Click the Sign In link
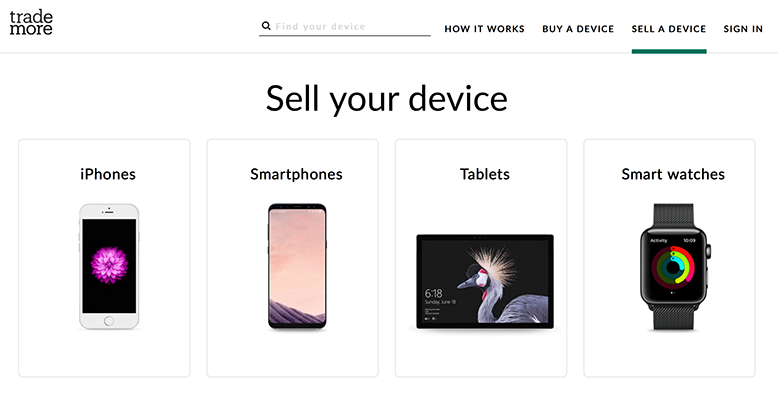Viewport: 778px width, 408px height. tap(743, 29)
